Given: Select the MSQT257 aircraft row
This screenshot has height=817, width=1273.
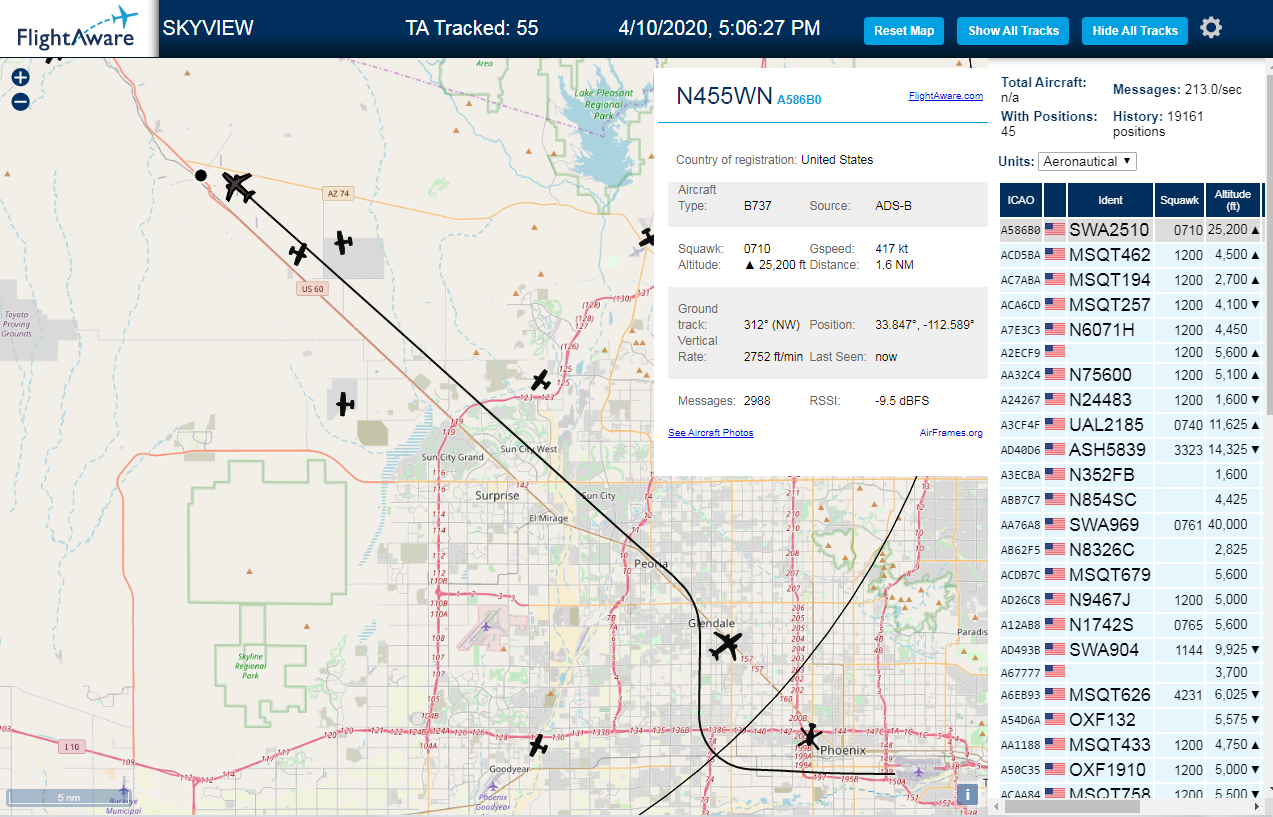Looking at the screenshot, I should [x=1130, y=305].
